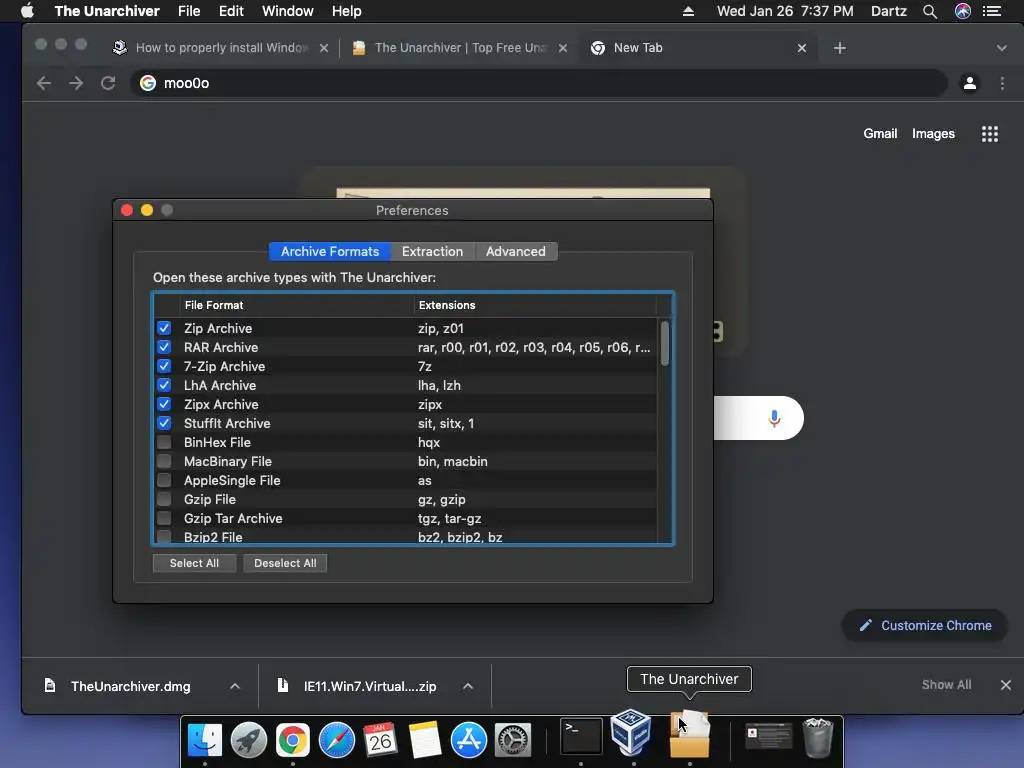Open The Unarchiver app menu

point(107,11)
